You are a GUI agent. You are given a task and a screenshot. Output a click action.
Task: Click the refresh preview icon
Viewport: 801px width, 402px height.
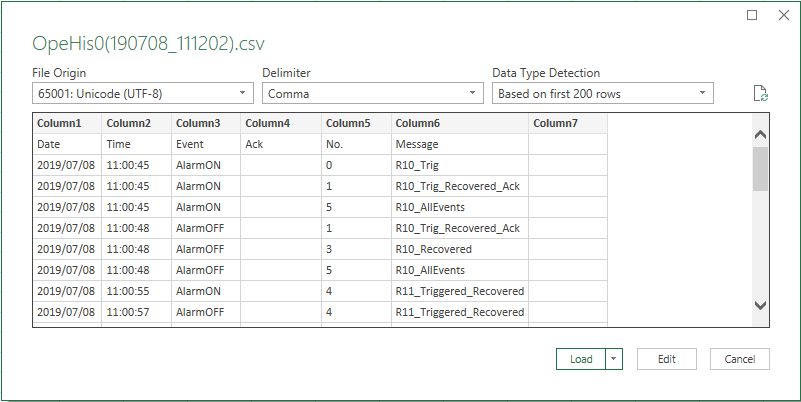(x=761, y=94)
